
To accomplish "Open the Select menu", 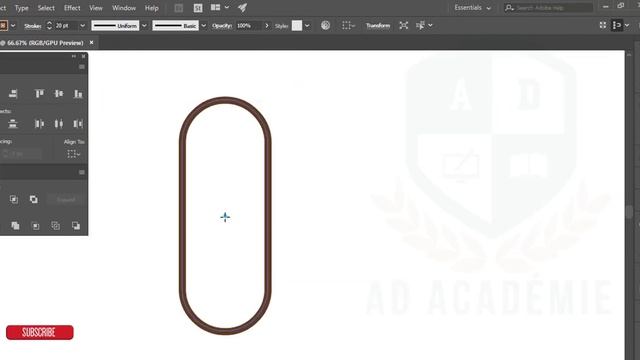I will 46,8.
